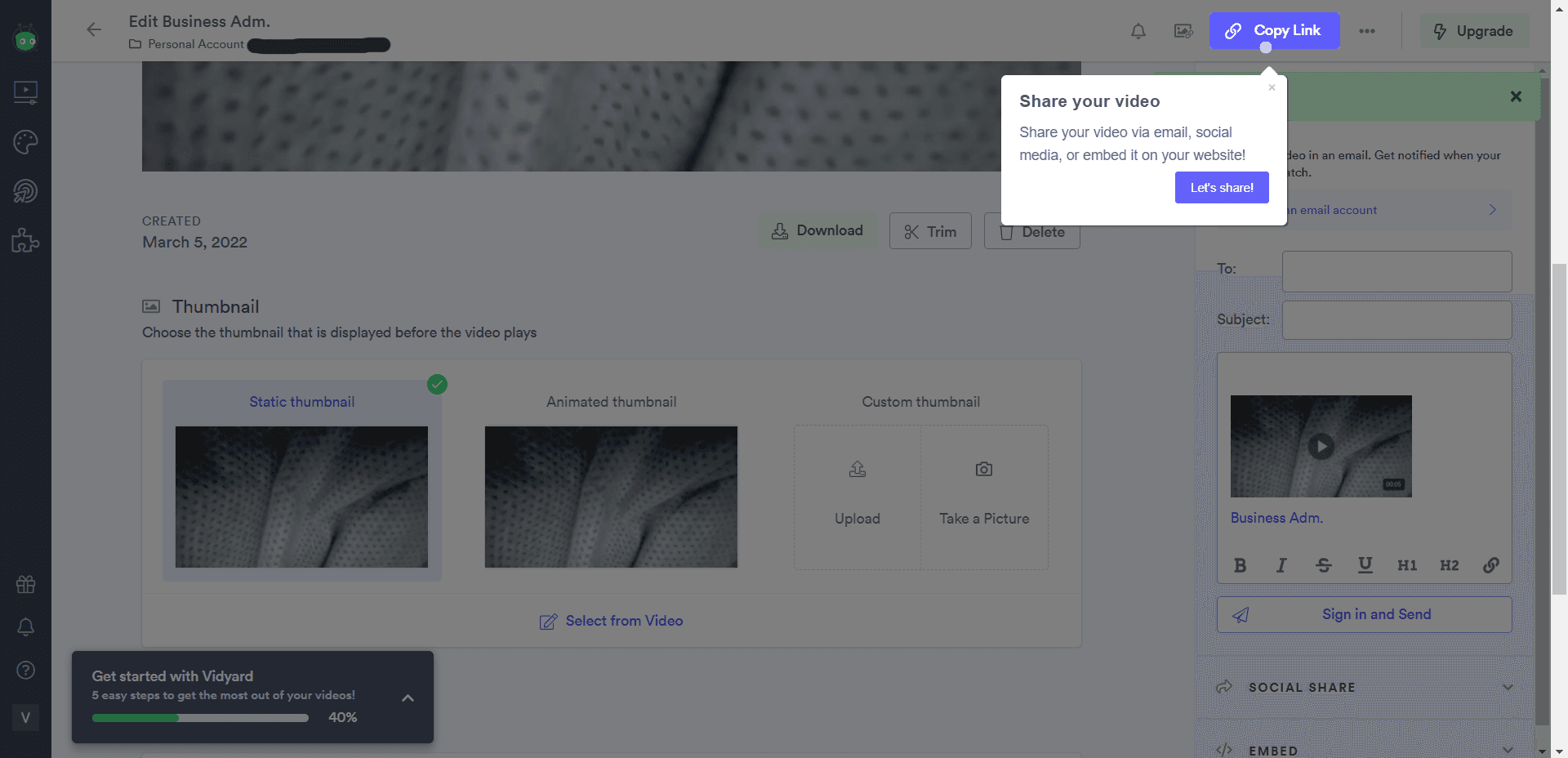The width and height of the screenshot is (1568, 758).
Task: Click the Take a Picture camera icon
Action: pos(984,469)
